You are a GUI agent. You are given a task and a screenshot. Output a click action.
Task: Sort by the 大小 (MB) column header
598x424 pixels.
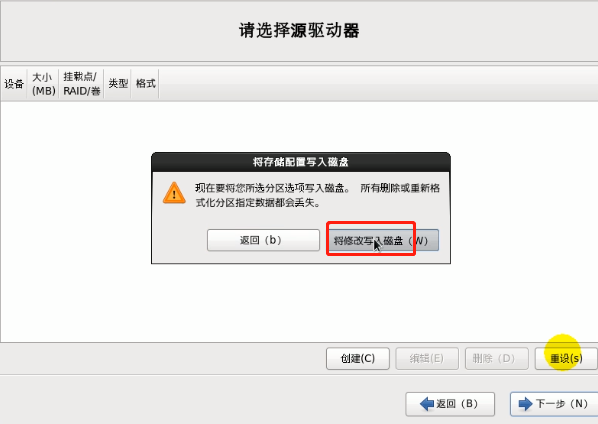pyautogui.click(x=43, y=84)
